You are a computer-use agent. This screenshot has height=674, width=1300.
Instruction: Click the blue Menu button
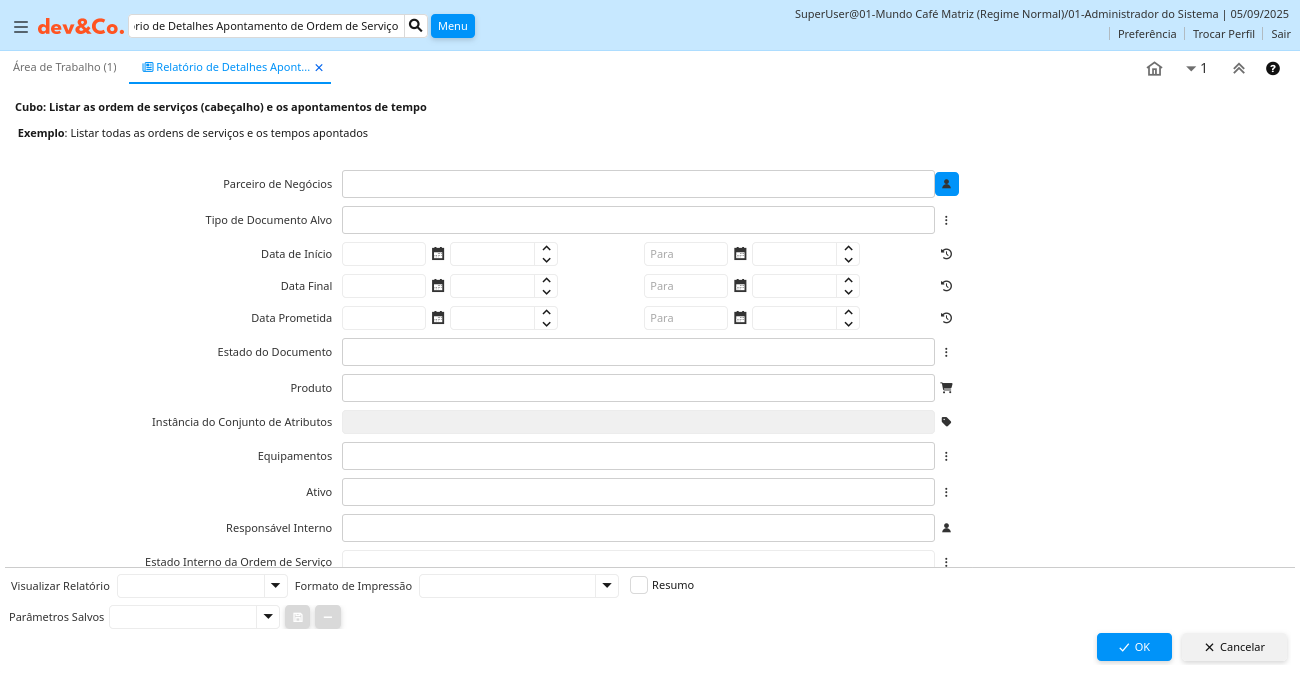pyautogui.click(x=452, y=26)
